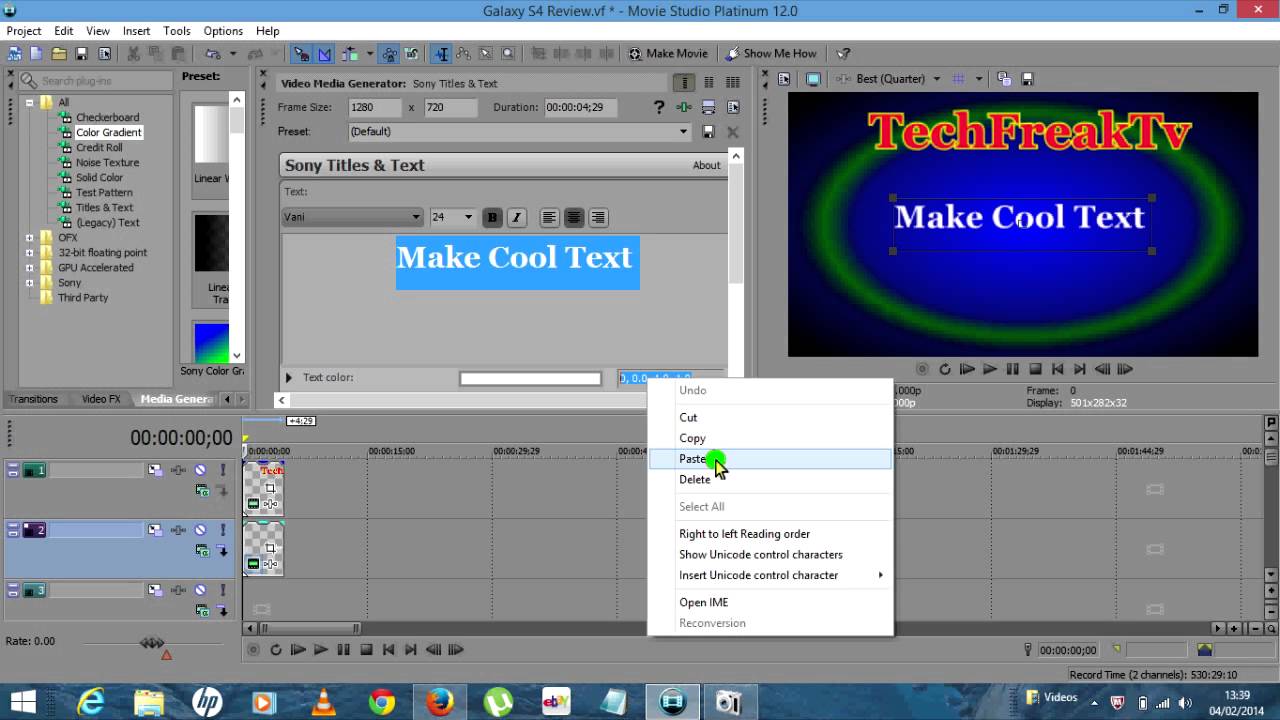Click the What's This help icon
This screenshot has height=720, width=1280.
pos(843,53)
